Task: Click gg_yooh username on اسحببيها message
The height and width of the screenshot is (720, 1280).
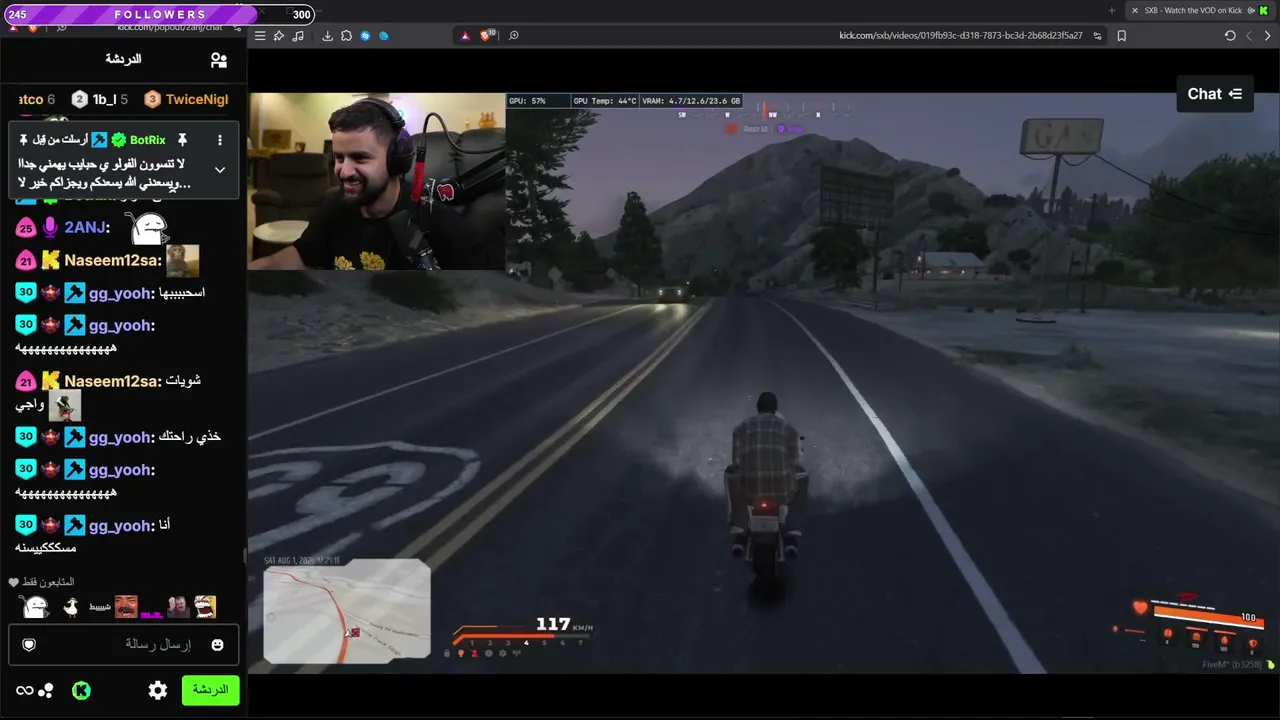Action: 122,293
